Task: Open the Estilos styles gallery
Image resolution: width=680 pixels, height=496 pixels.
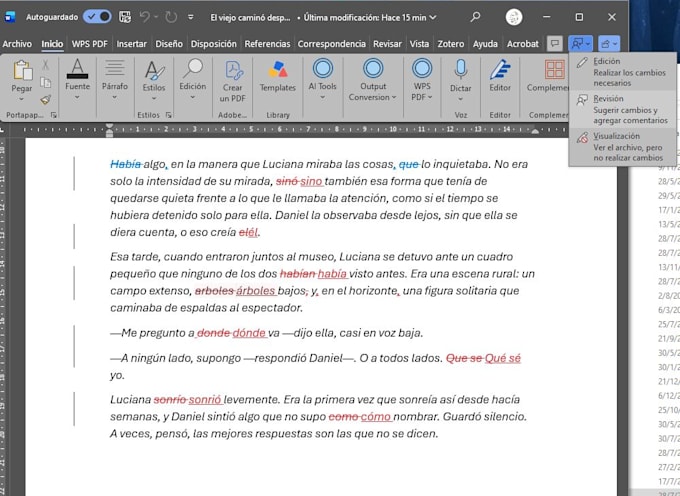Action: coord(154,80)
